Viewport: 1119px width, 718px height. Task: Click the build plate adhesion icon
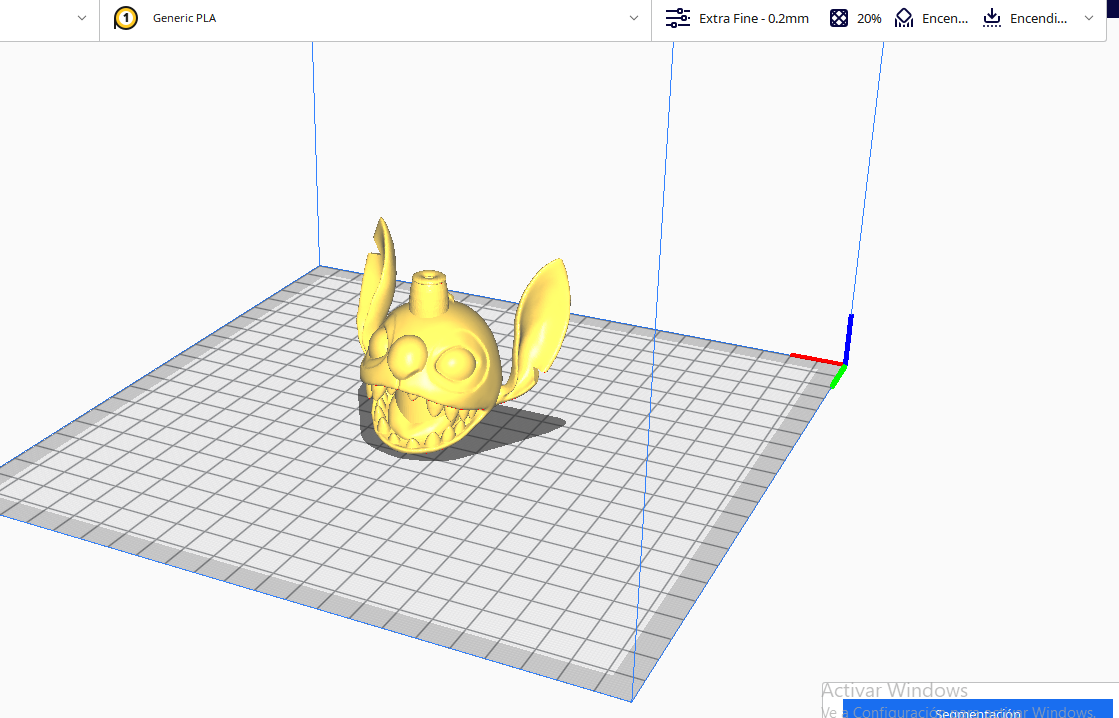pos(992,18)
